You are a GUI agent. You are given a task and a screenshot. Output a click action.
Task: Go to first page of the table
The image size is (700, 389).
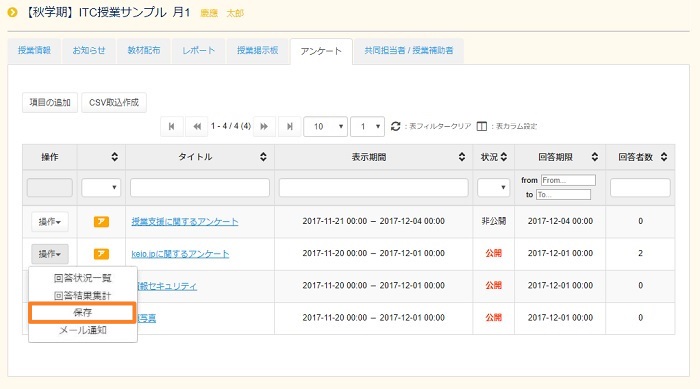click(171, 126)
